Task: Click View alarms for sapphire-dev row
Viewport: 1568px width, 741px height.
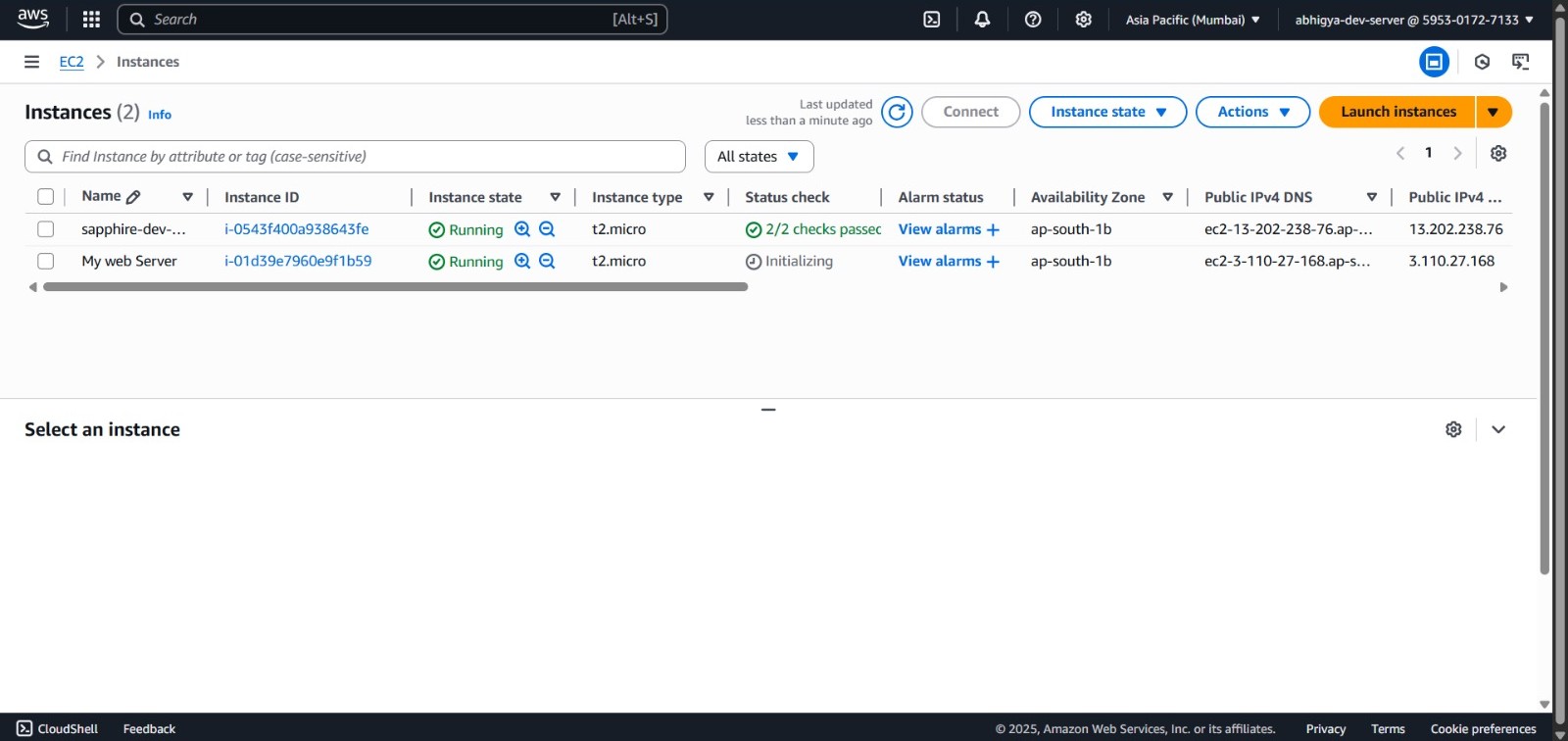Action: click(x=940, y=229)
